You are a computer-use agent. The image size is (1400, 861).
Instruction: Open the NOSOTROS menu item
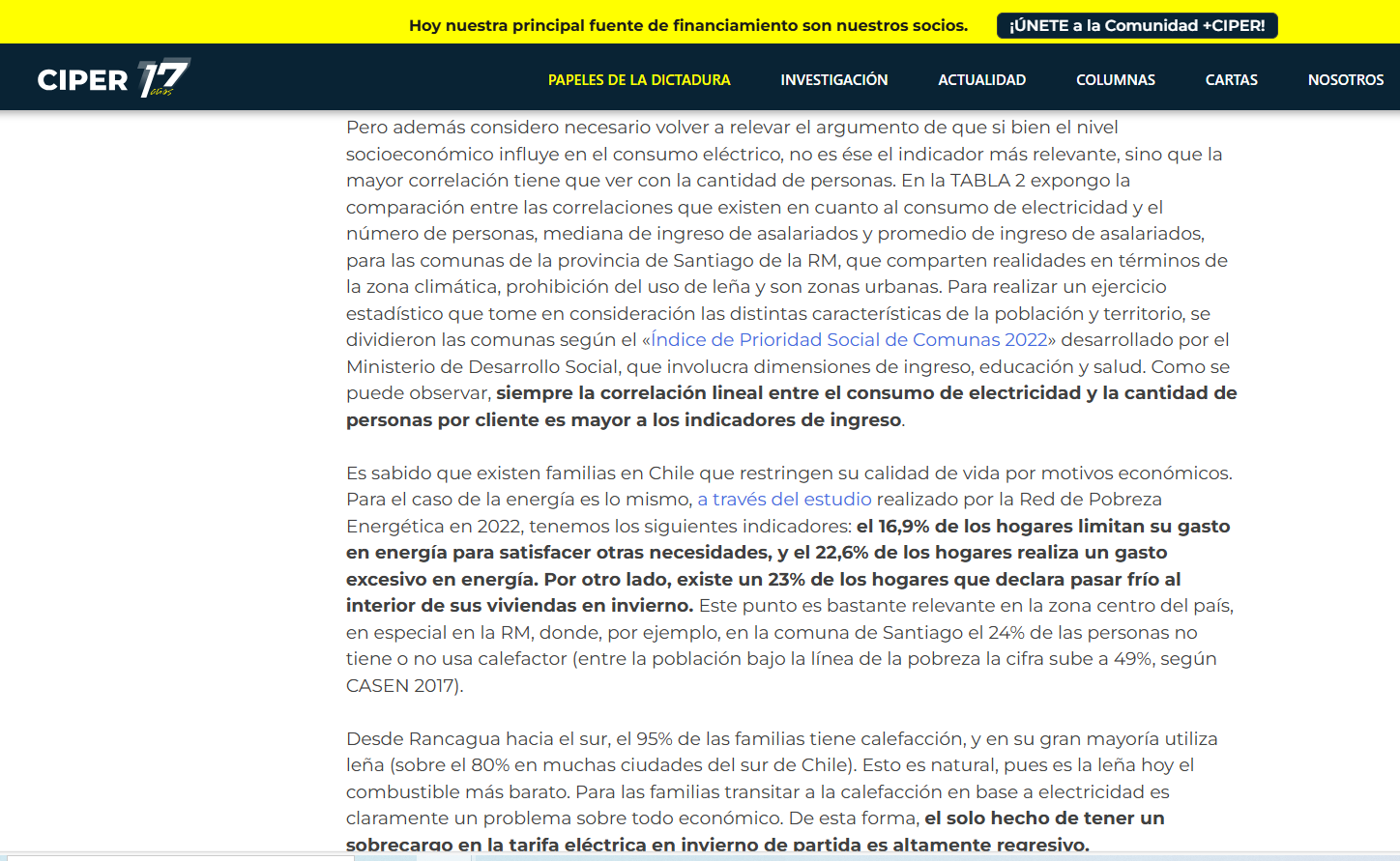1346,80
